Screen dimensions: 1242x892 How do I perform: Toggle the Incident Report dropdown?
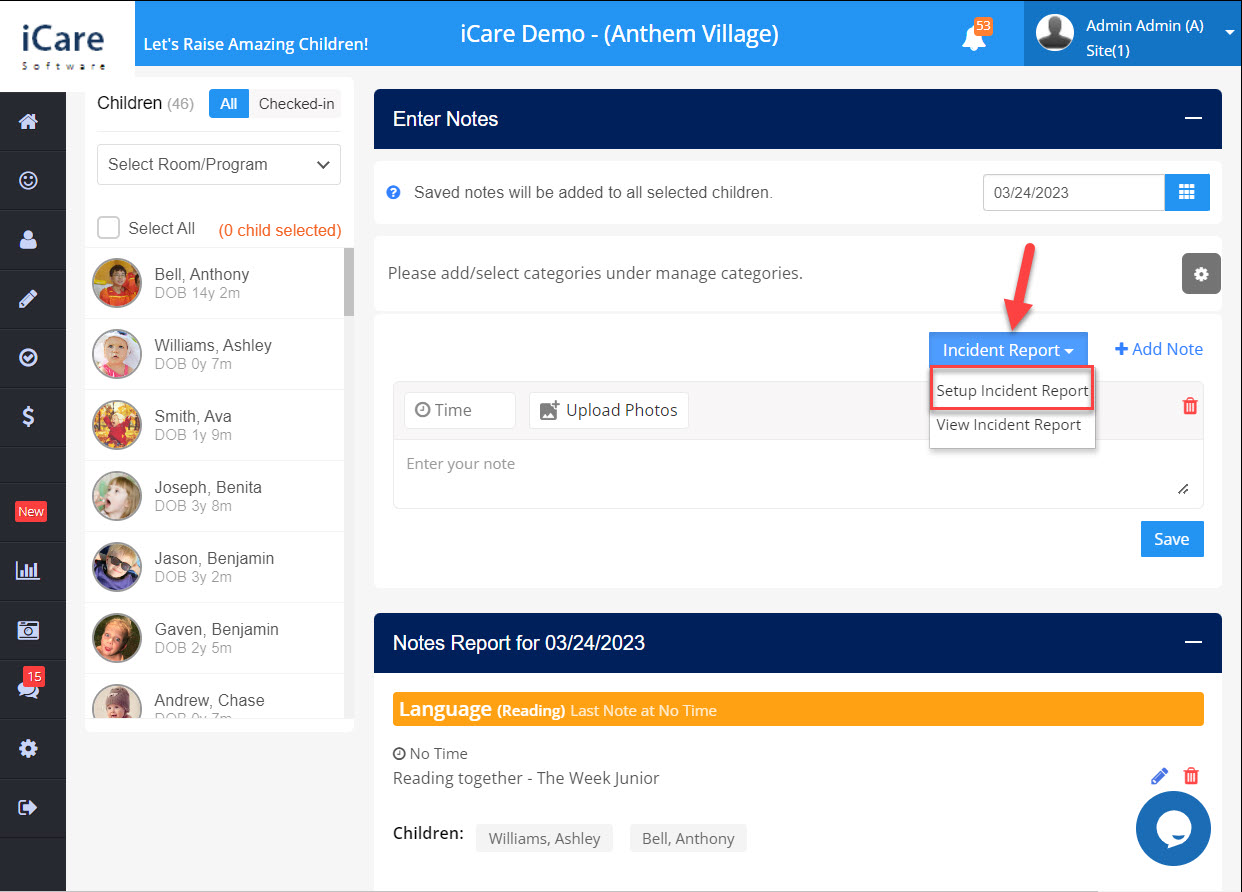coord(1008,350)
